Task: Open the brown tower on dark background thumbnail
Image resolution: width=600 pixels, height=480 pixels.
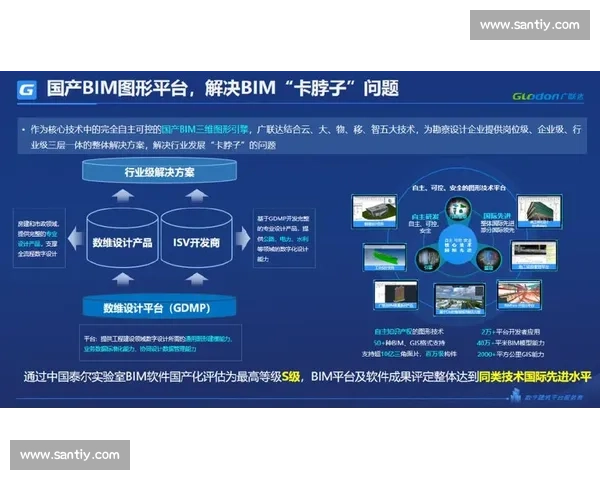Action: tap(396, 294)
